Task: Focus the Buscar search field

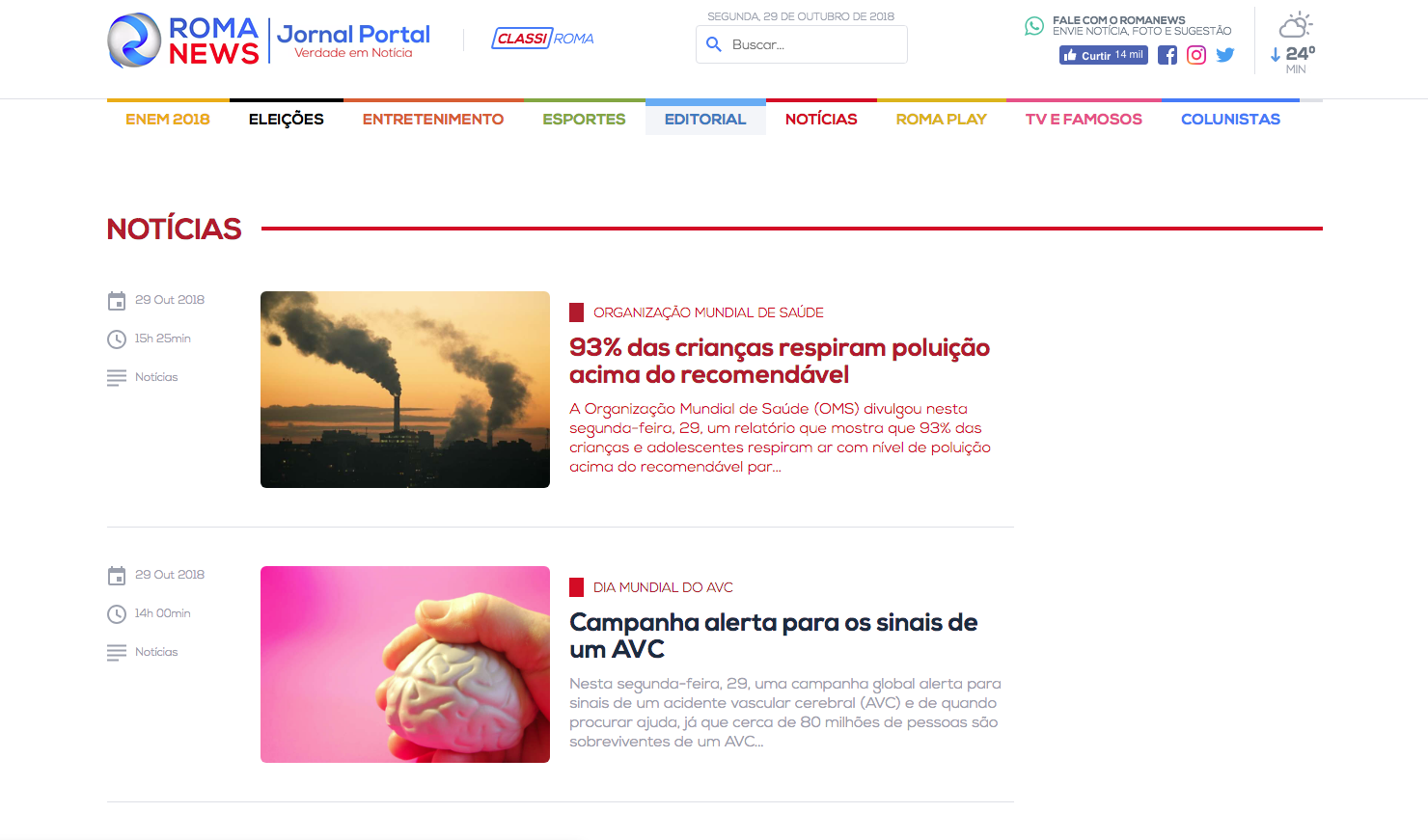Action: 802,44
